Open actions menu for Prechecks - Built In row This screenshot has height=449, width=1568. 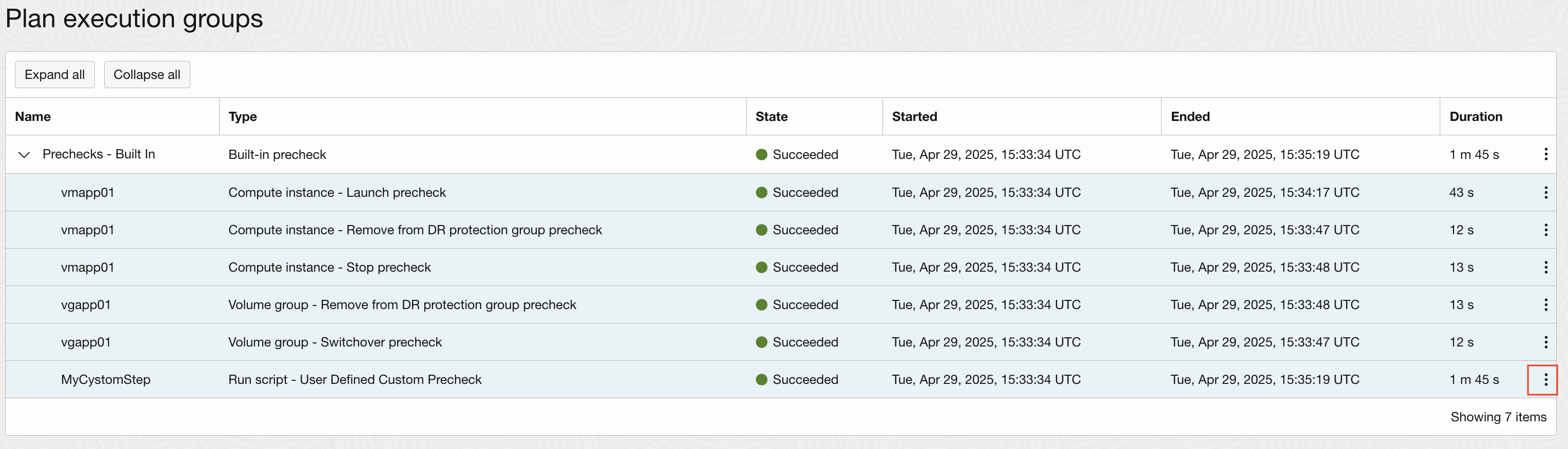tap(1545, 154)
